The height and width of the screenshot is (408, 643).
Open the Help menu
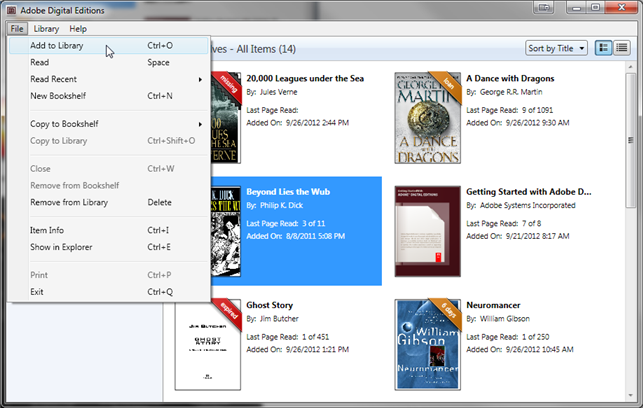pos(78,29)
